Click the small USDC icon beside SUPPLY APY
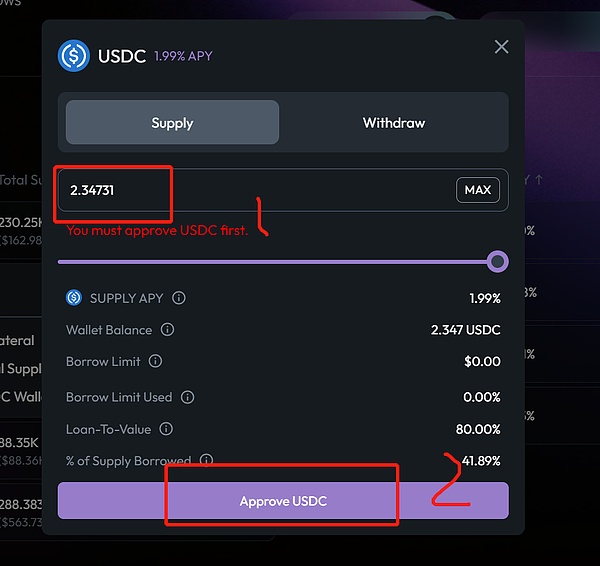600x566 pixels. coord(74,298)
